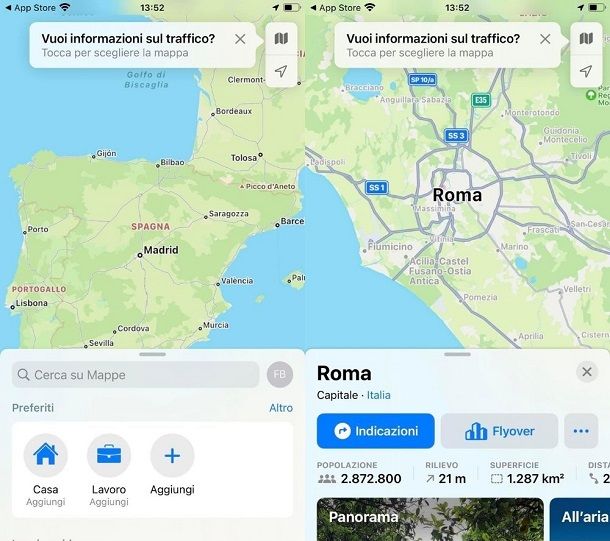Tap Sevilla city label on map
This screenshot has width=610, height=541.
coord(101,343)
